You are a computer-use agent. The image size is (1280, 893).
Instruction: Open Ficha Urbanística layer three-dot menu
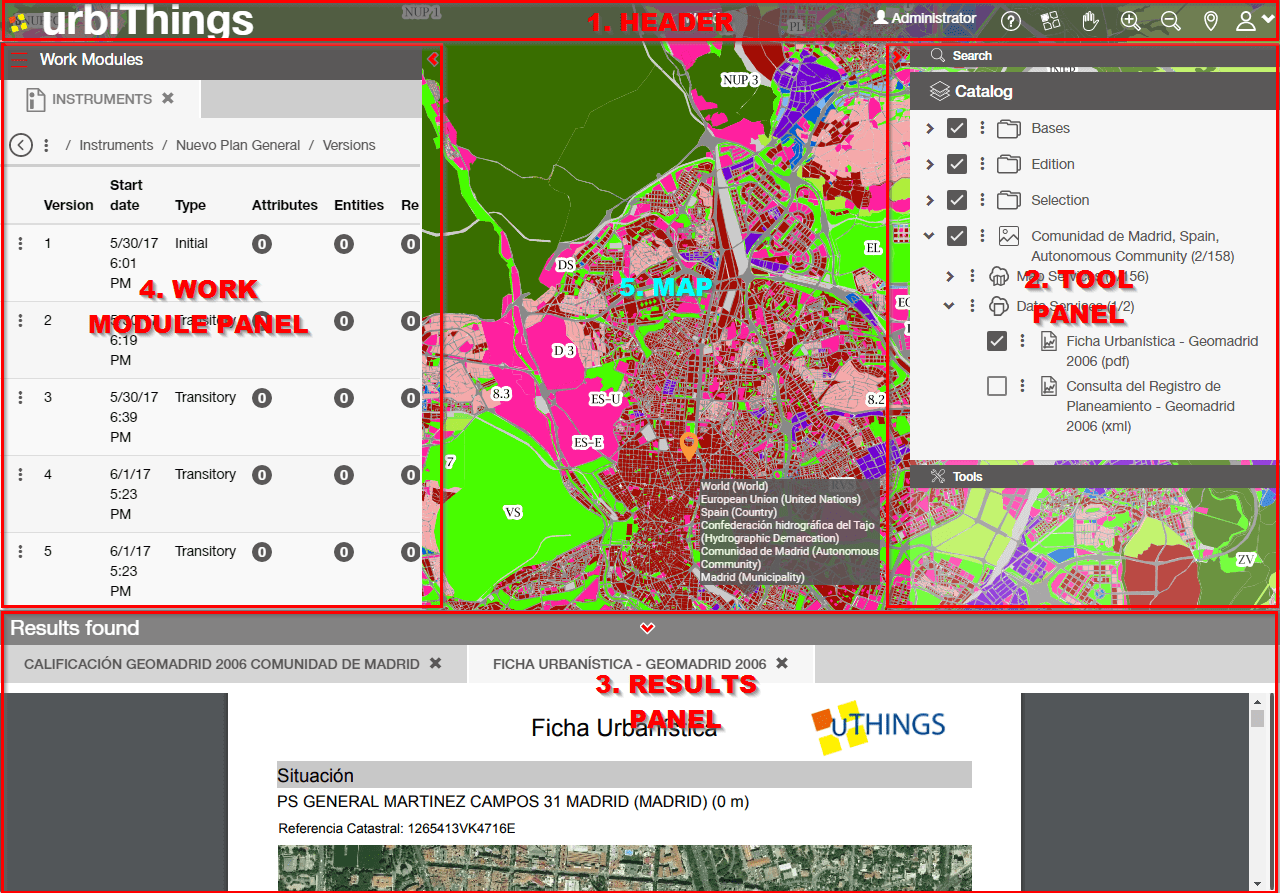tap(1022, 341)
